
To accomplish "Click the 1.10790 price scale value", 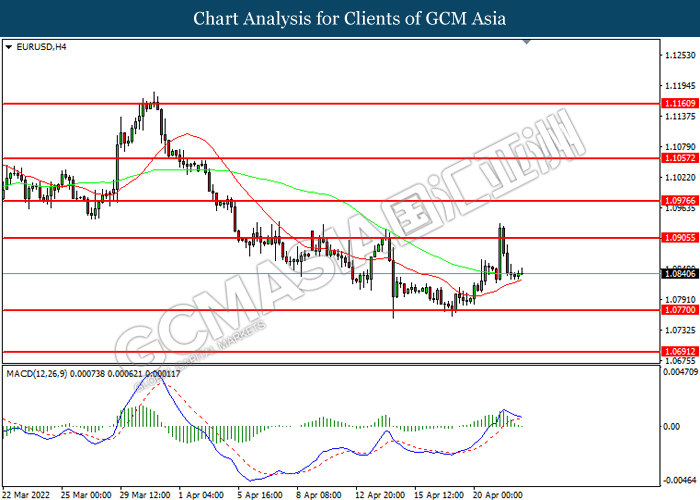I will coord(680,147).
